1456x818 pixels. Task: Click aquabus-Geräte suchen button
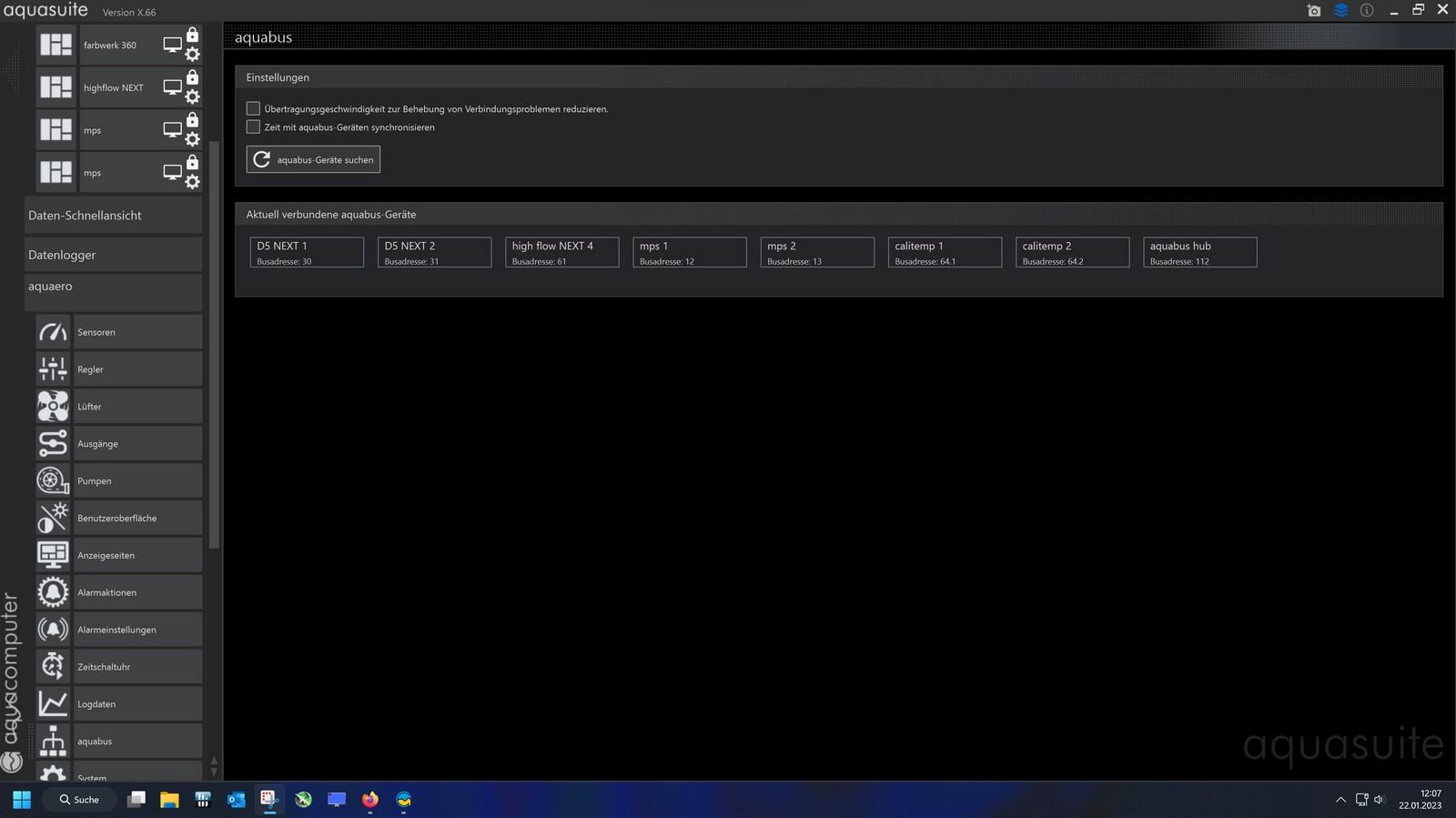313,159
